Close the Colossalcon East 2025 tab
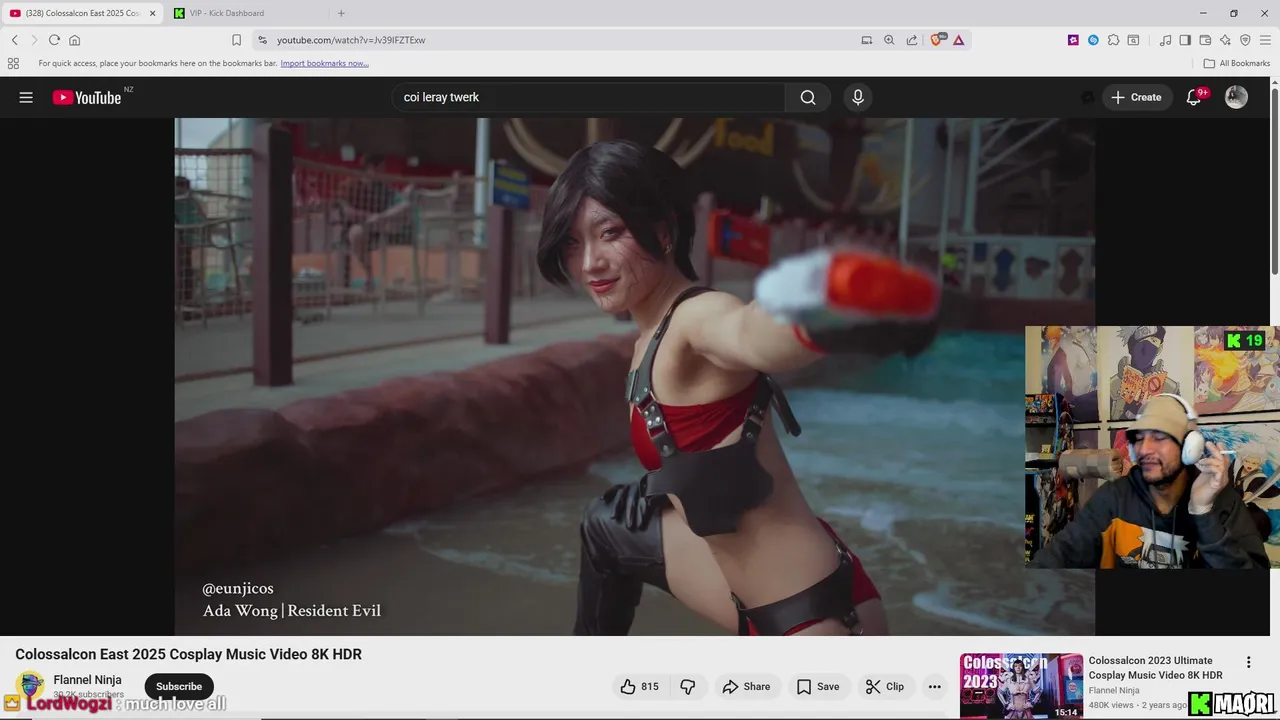 [152, 13]
